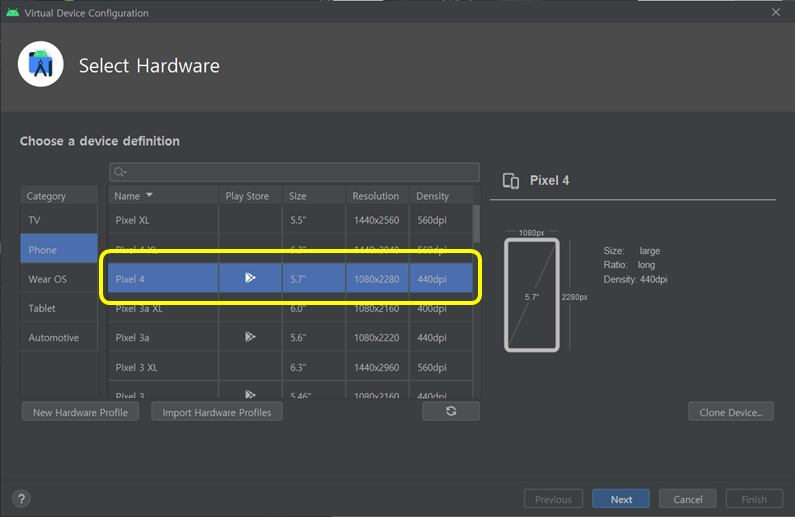
Task: Click the Size column header
Action: (314, 196)
